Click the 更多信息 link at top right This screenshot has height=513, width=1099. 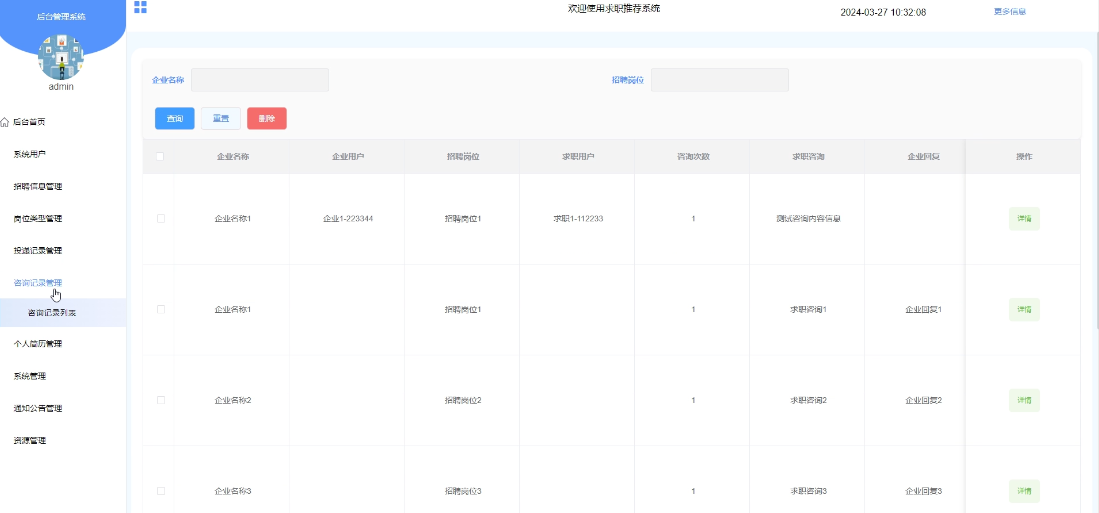click(x=1010, y=12)
